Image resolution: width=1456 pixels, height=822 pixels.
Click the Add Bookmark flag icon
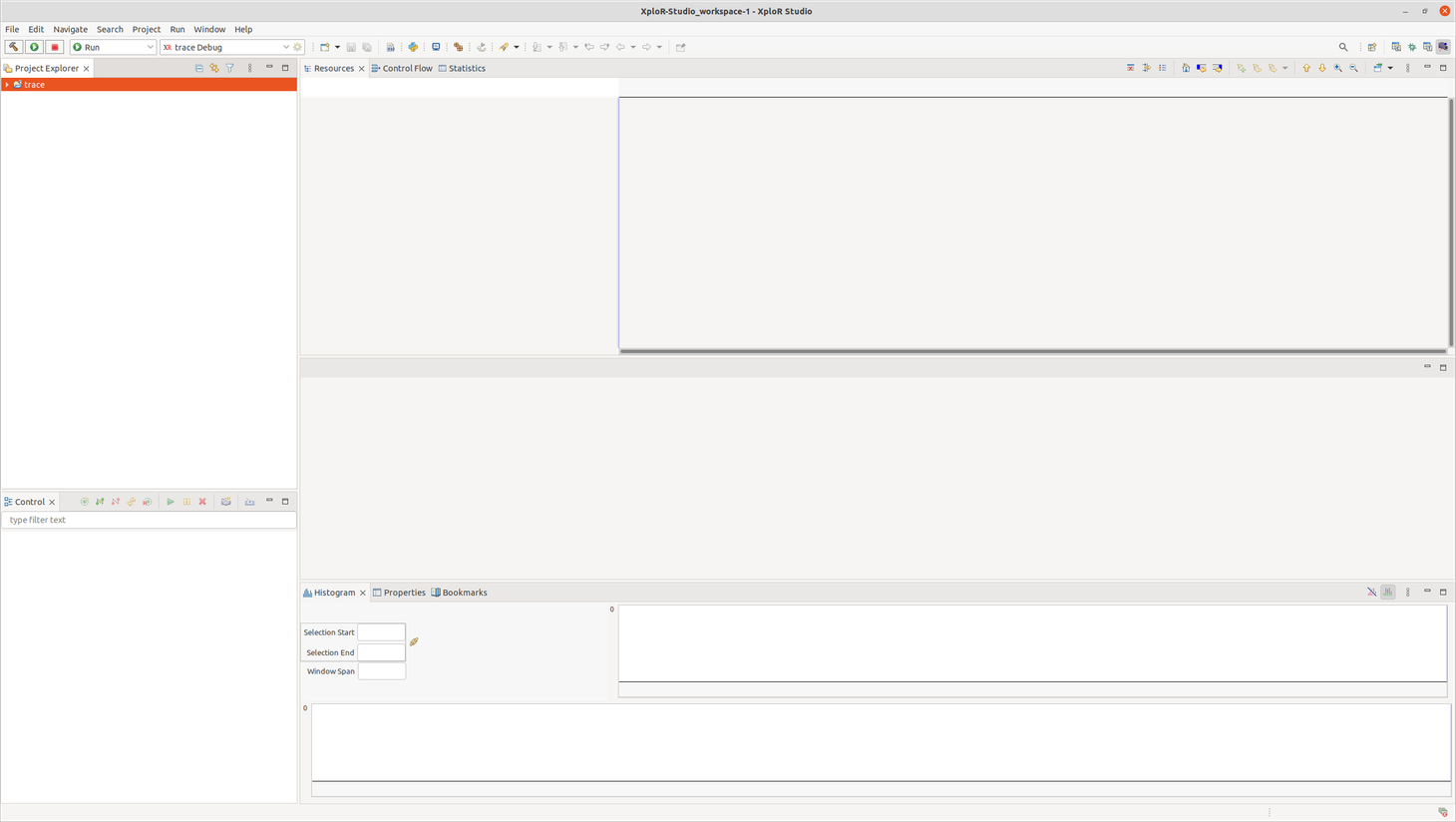tap(1242, 68)
